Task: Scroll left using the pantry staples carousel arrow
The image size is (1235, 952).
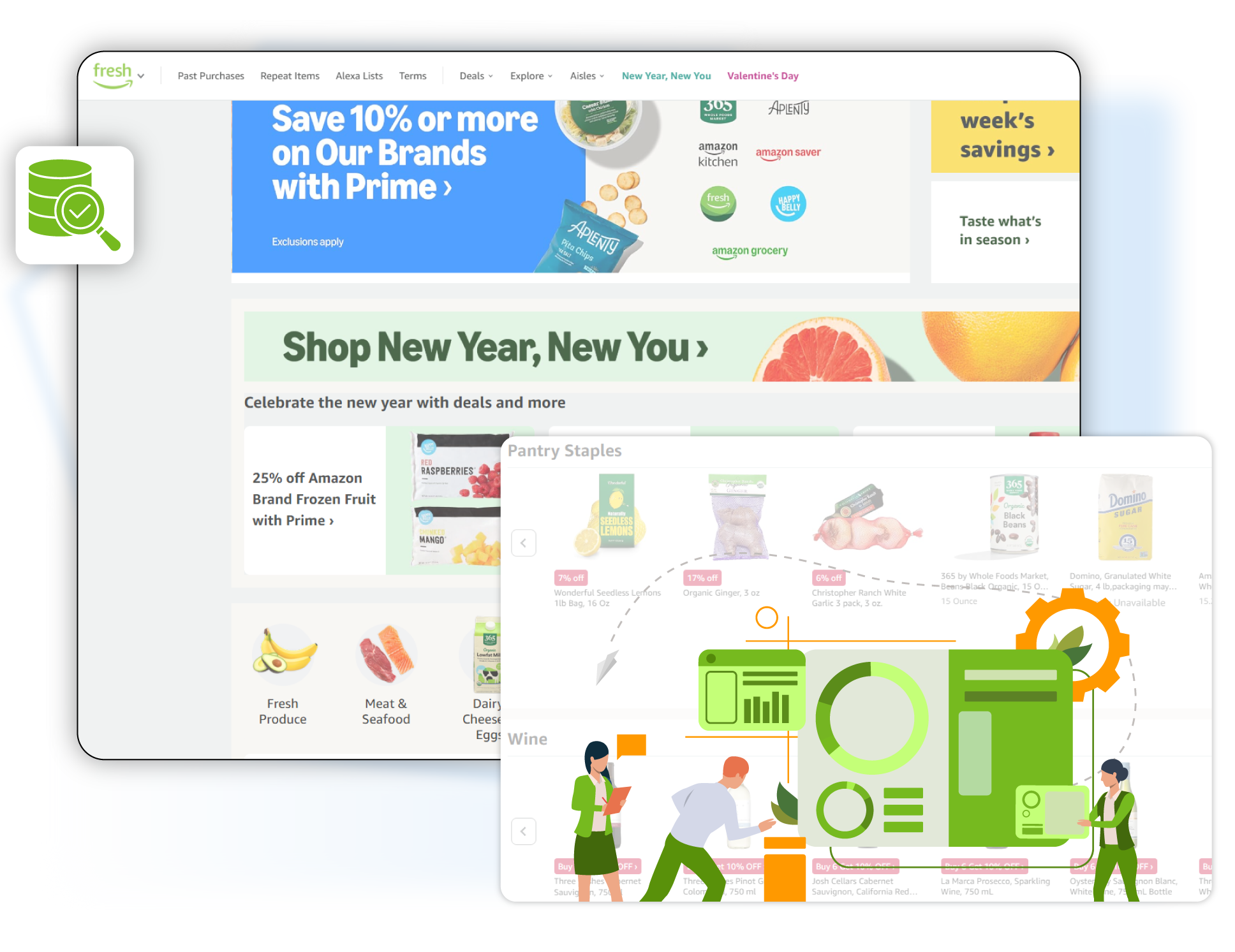Action: [524, 542]
